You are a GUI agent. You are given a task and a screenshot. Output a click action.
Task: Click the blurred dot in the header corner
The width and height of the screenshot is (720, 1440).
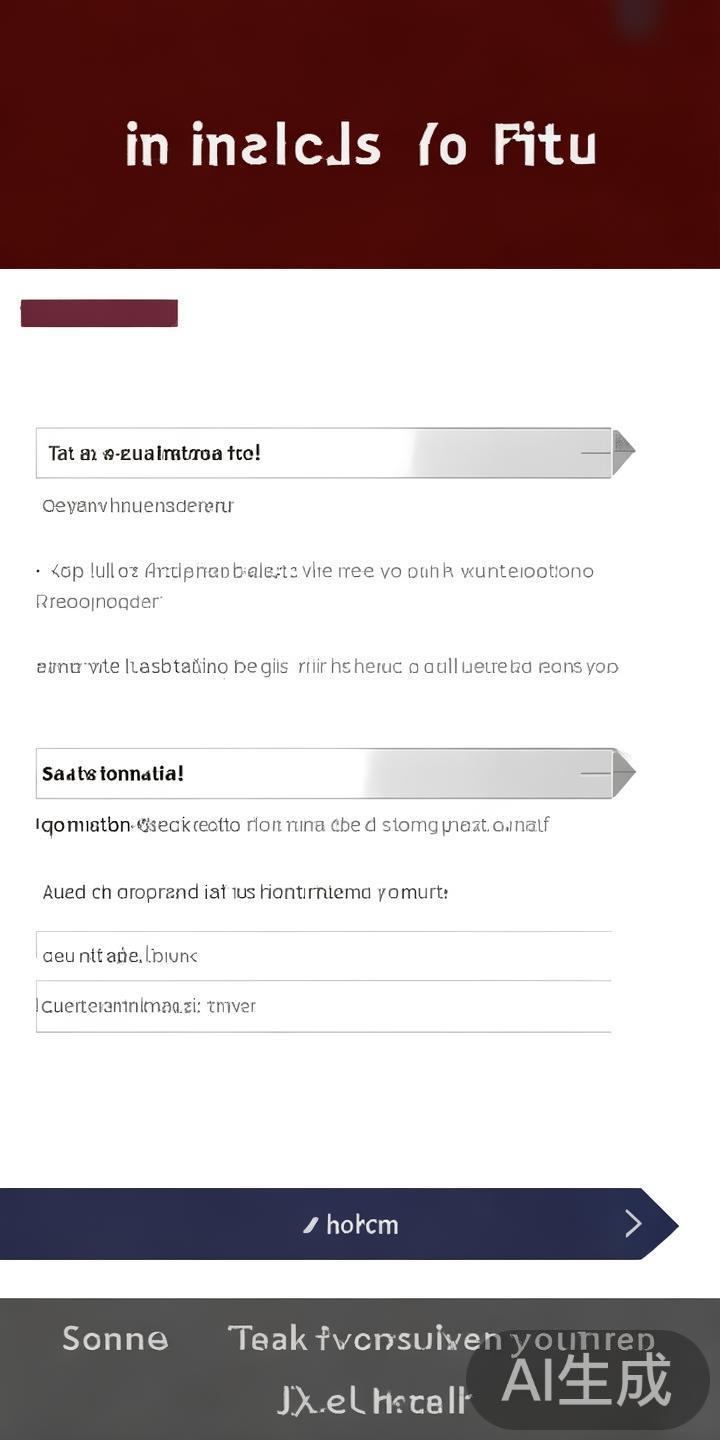637,17
